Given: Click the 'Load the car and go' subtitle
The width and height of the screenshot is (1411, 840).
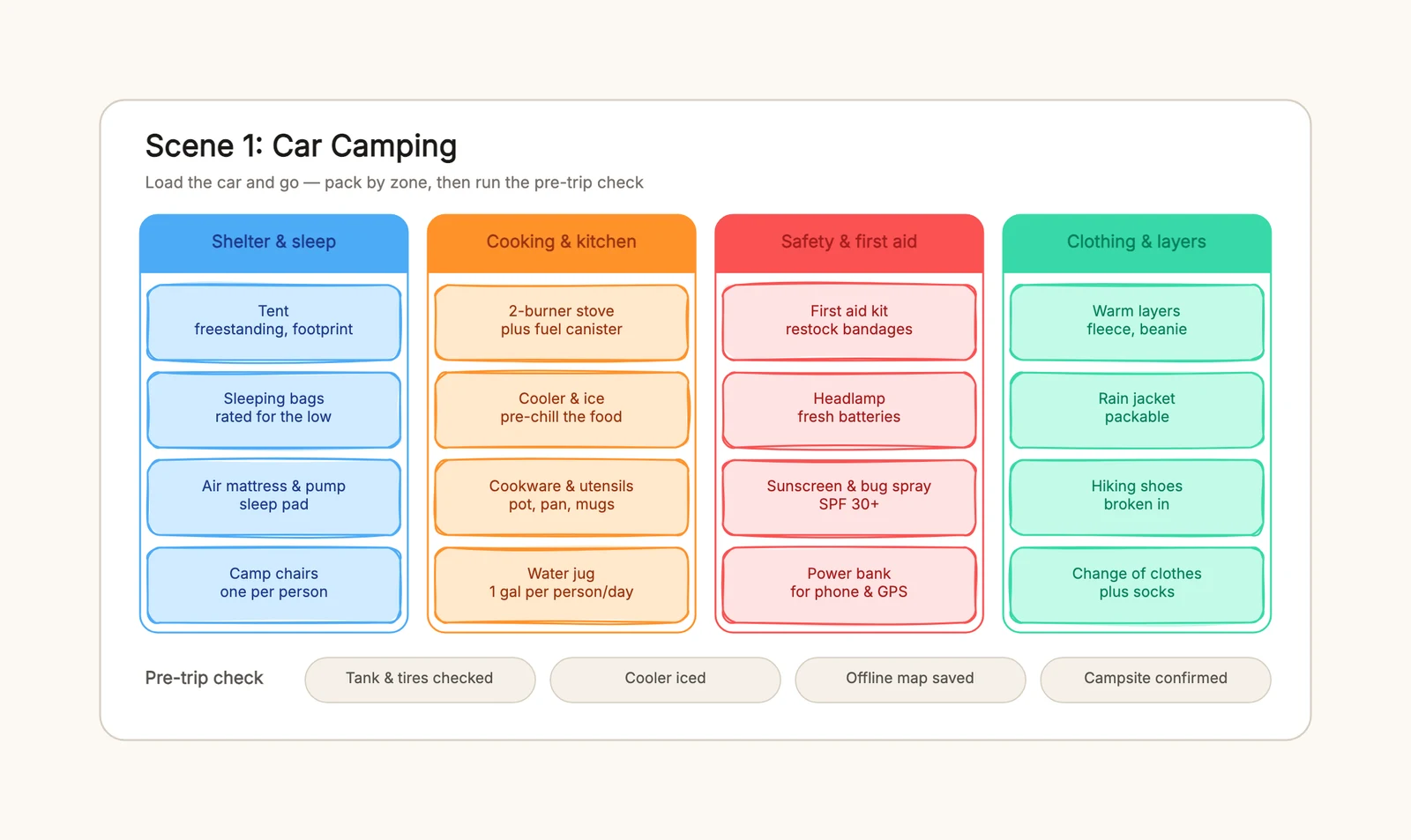Looking at the screenshot, I should click(x=394, y=182).
